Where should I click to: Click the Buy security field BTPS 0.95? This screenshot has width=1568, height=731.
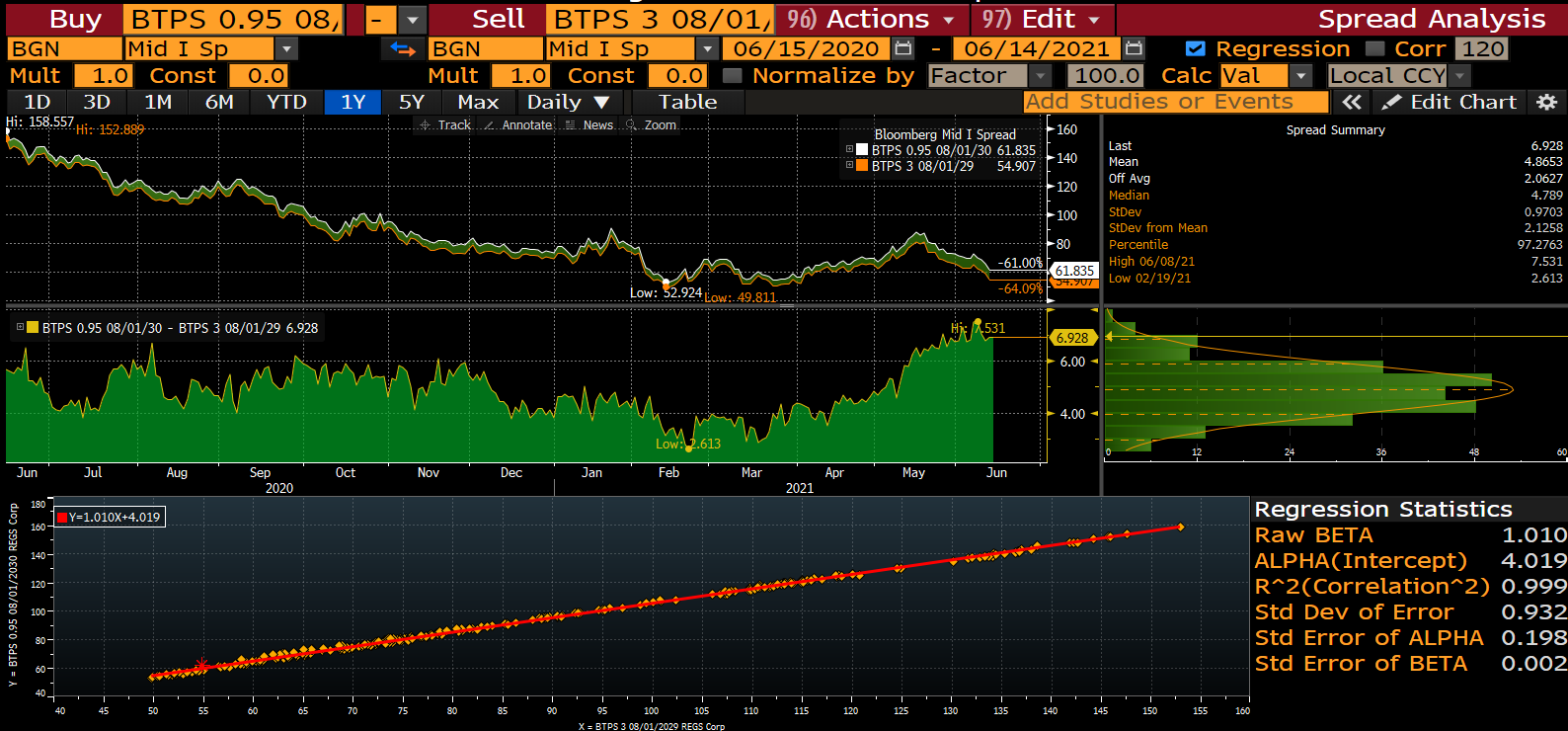(234, 19)
